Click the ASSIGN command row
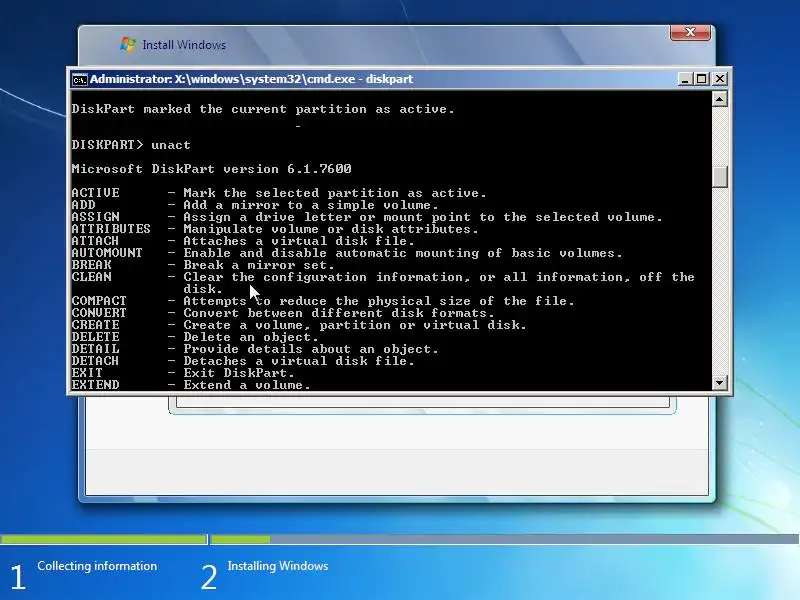Viewport: 800px width, 600px height. coord(367,217)
